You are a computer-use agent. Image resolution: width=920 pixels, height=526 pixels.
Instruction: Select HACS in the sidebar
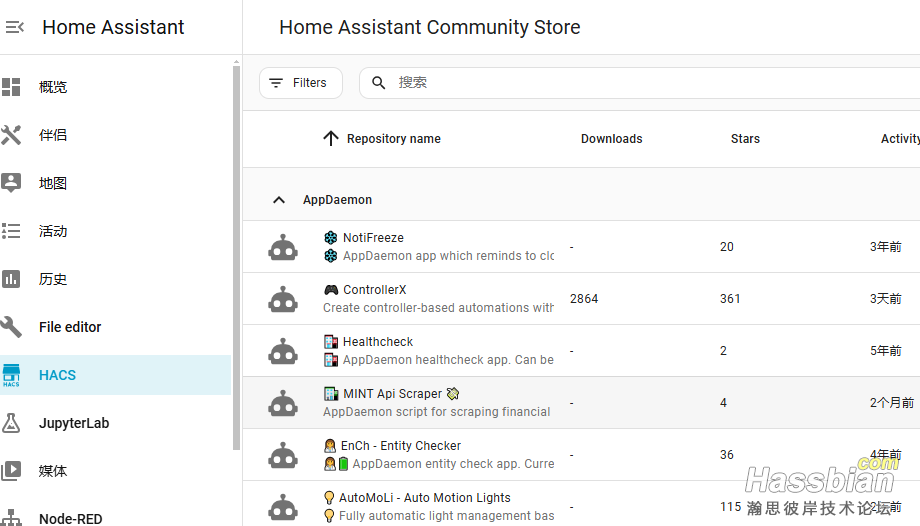(57, 375)
